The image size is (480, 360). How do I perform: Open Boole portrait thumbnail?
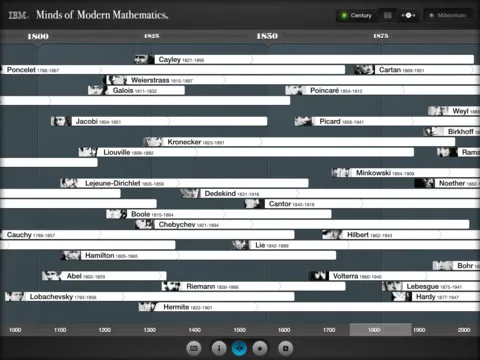[x=116, y=214]
